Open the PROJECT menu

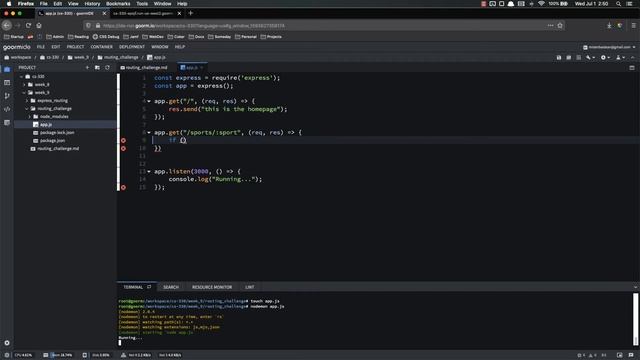click(x=75, y=47)
